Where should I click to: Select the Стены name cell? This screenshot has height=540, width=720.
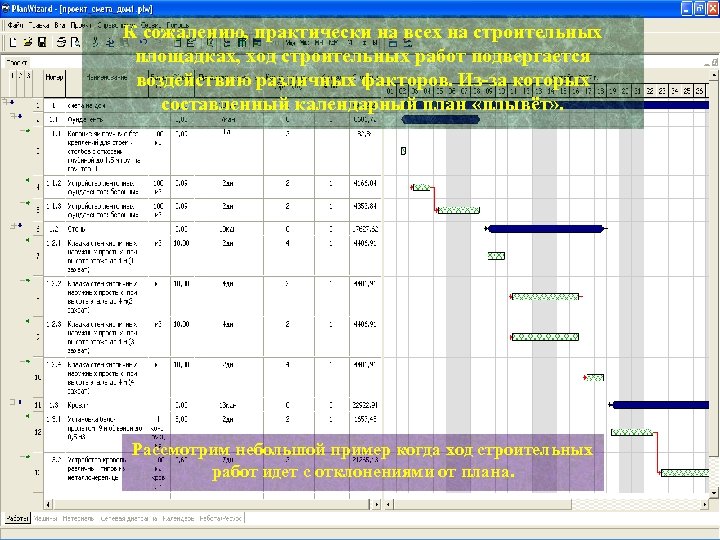pyautogui.click(x=107, y=229)
